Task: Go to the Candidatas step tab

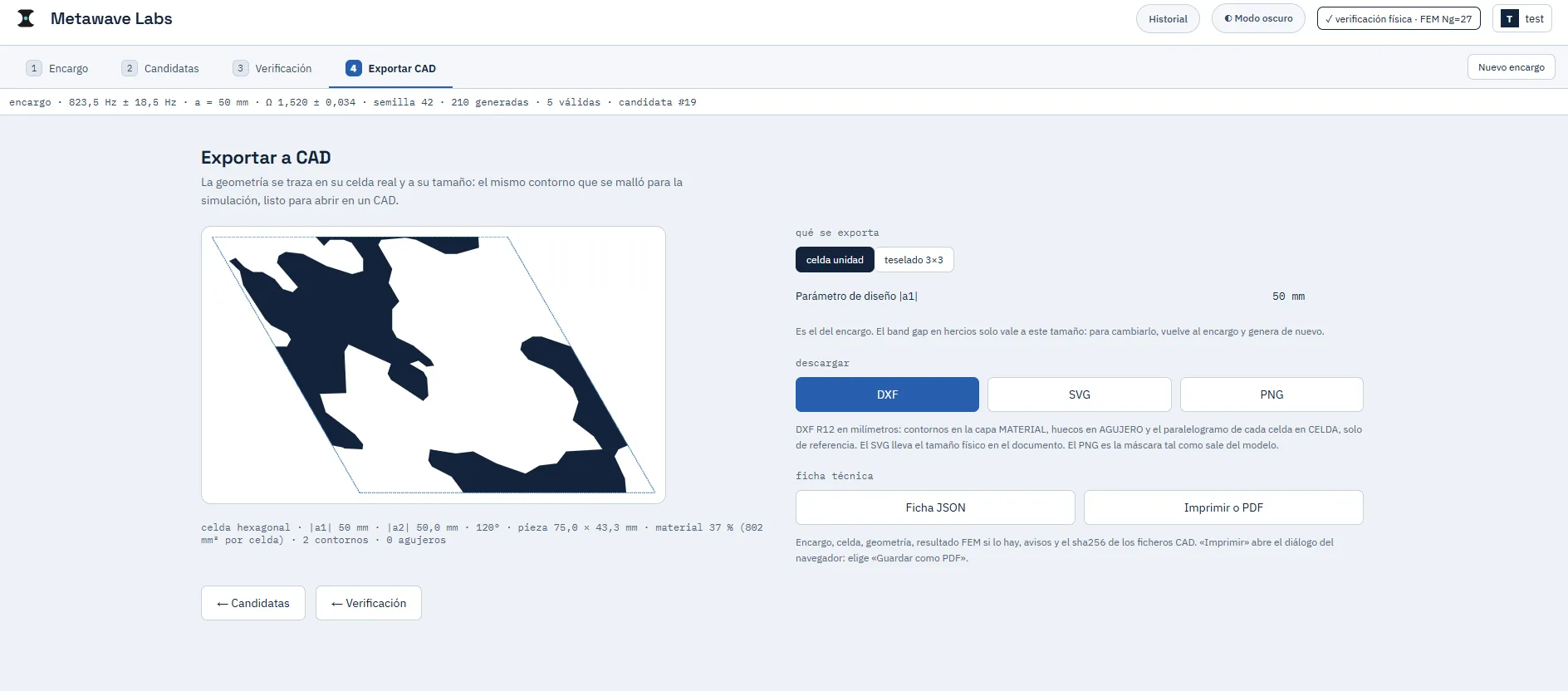Action: click(160, 68)
